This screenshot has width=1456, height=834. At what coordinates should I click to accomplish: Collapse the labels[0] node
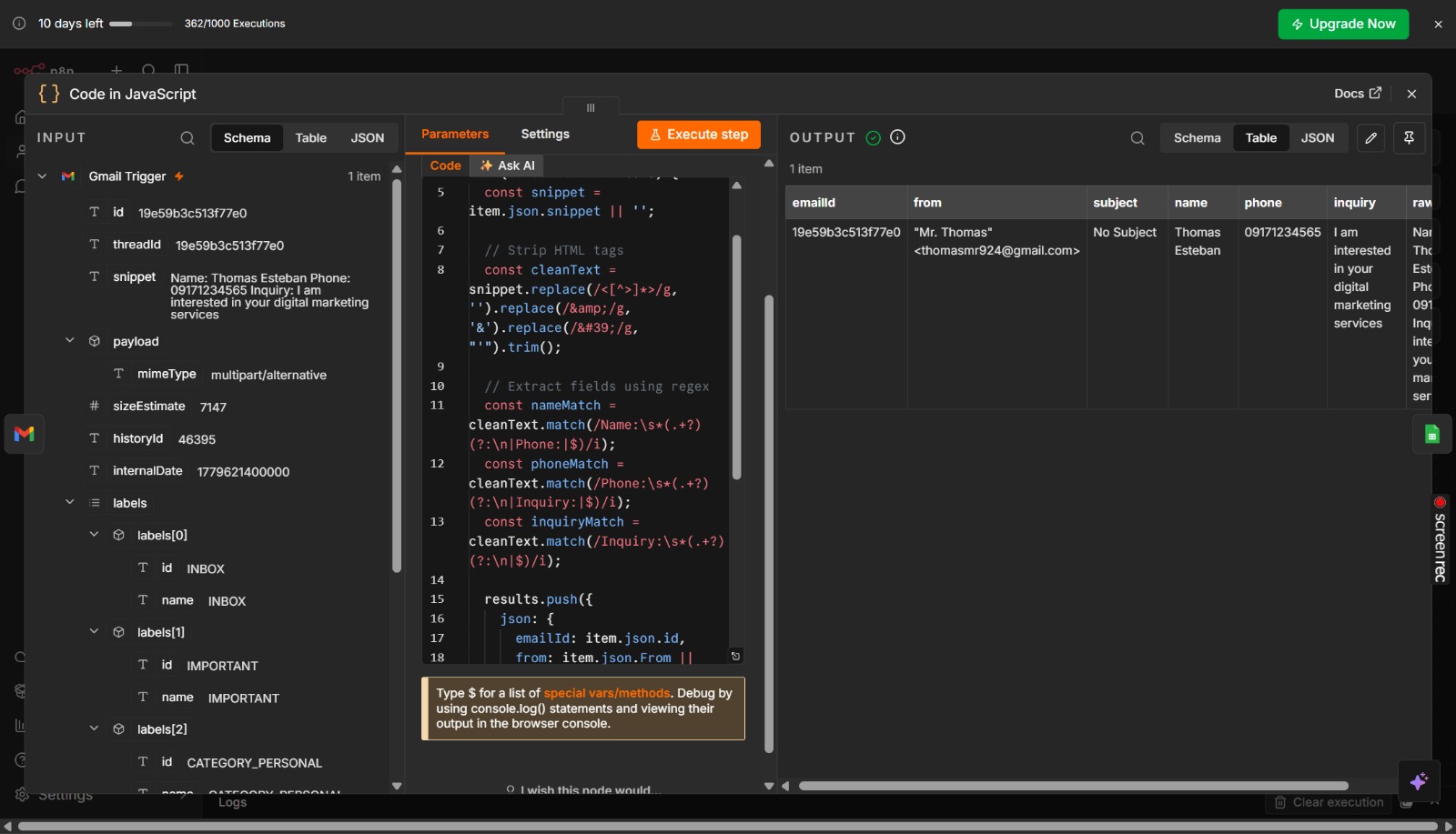[x=94, y=535]
